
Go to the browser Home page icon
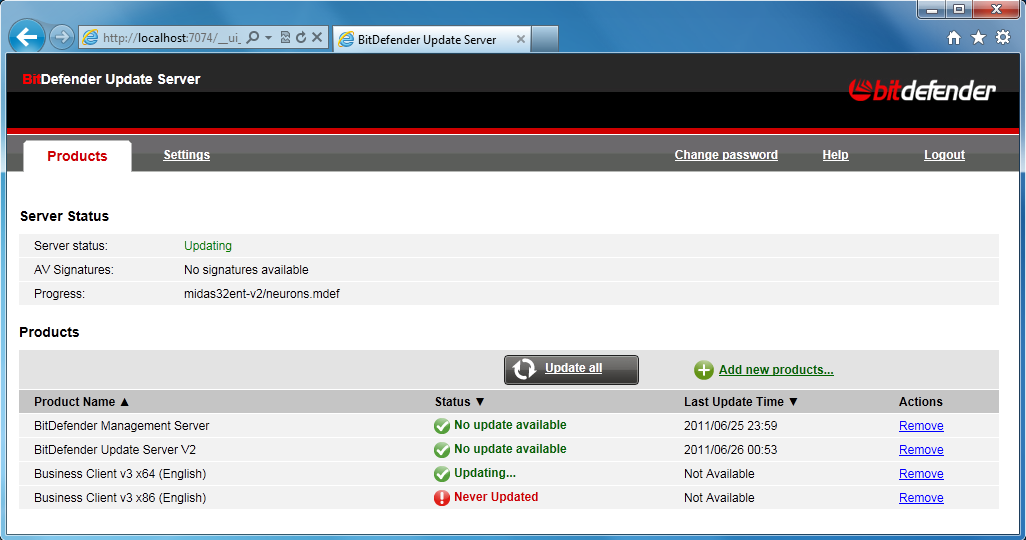coord(954,38)
